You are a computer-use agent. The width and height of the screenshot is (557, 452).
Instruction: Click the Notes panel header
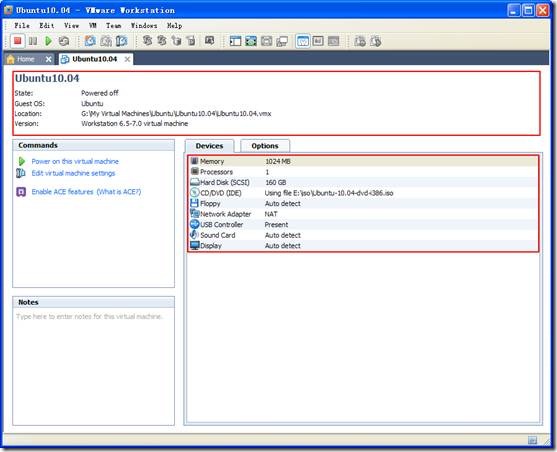click(93, 302)
